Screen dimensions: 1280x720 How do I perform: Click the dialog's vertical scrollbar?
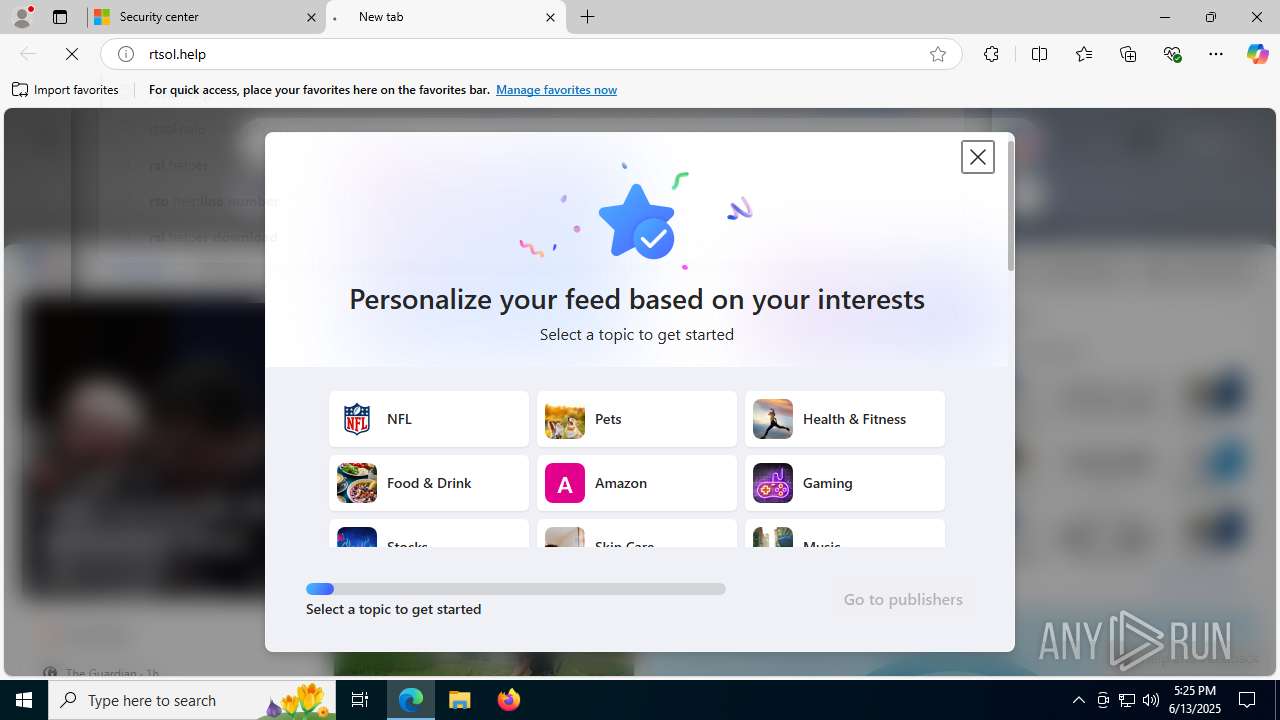point(1010,205)
